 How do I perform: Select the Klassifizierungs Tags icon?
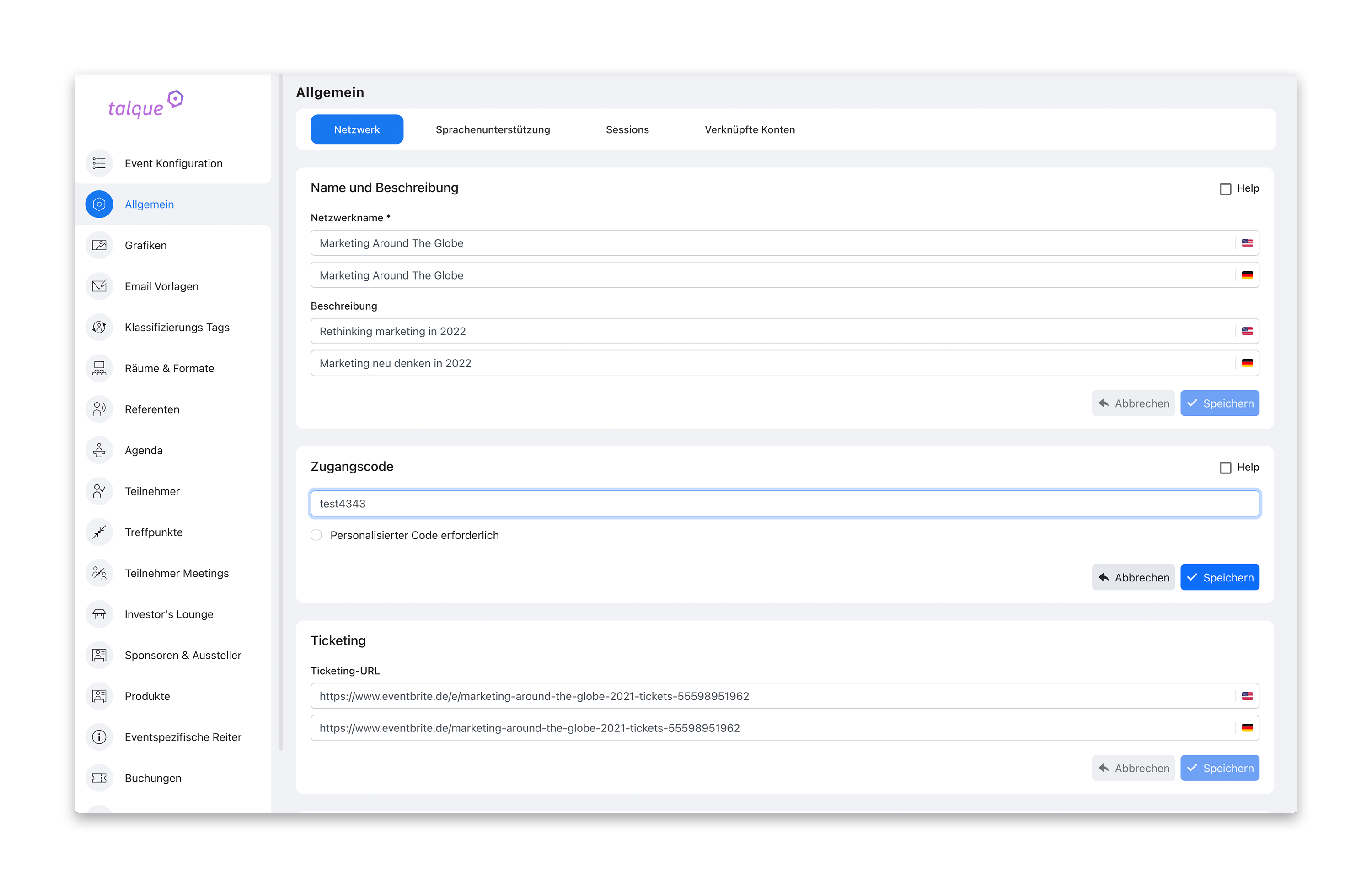[x=99, y=327]
